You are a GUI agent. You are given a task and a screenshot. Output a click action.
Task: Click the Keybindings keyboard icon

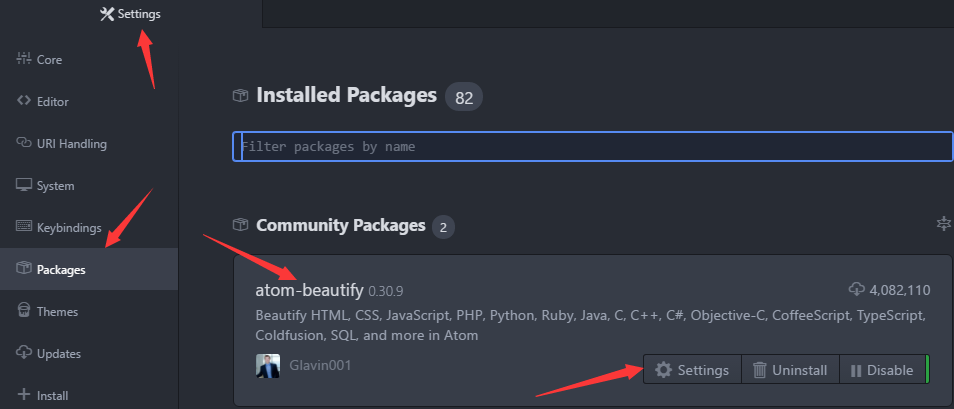(x=23, y=227)
